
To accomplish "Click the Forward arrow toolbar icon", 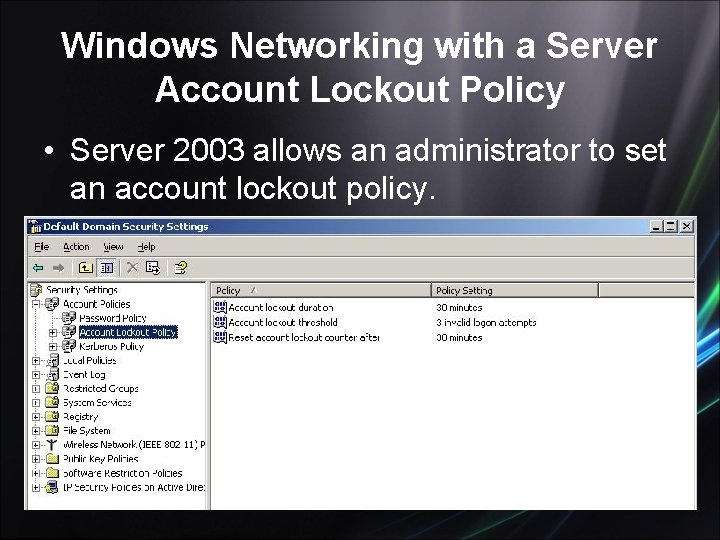I will [58, 268].
